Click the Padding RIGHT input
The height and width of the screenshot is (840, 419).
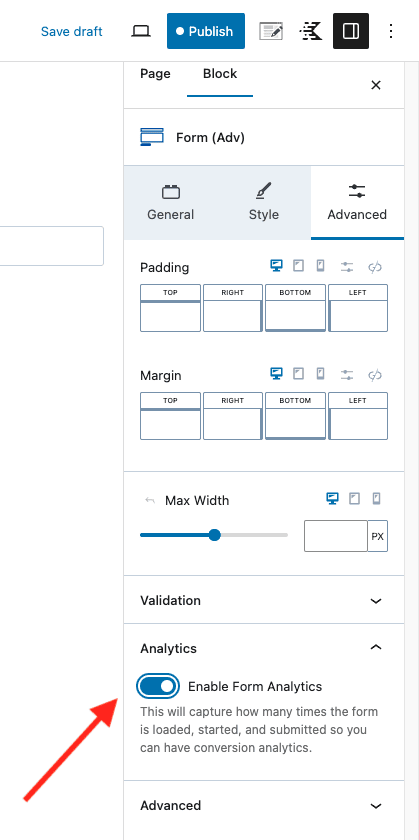pyautogui.click(x=233, y=316)
